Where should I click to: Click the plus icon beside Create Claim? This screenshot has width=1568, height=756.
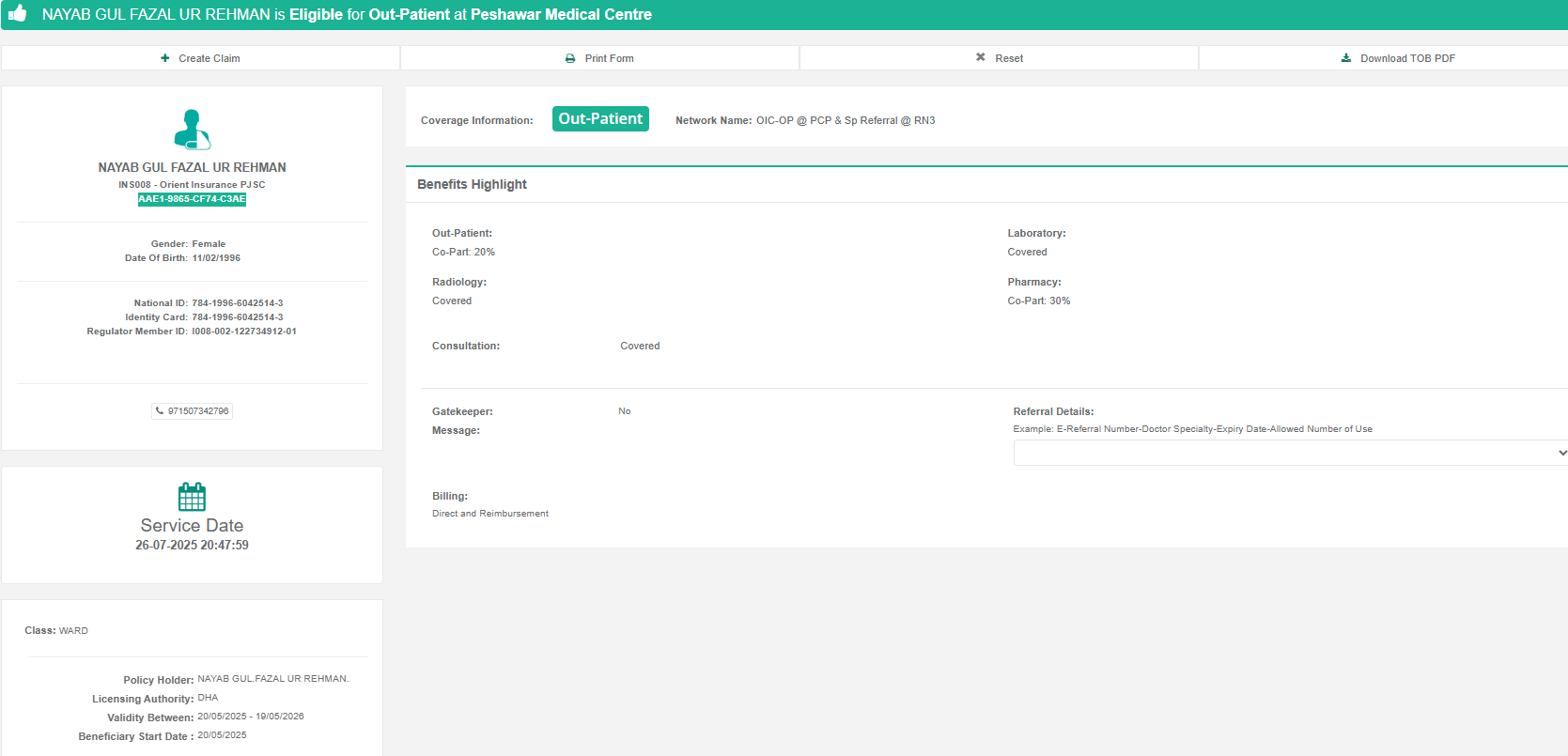pyautogui.click(x=165, y=58)
